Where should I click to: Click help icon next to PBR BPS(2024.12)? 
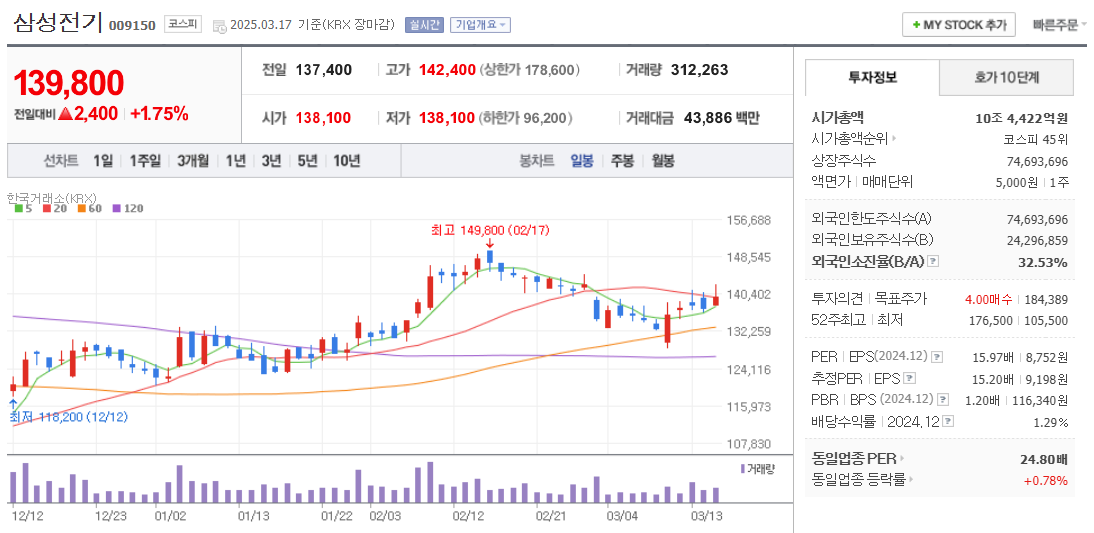coord(943,400)
